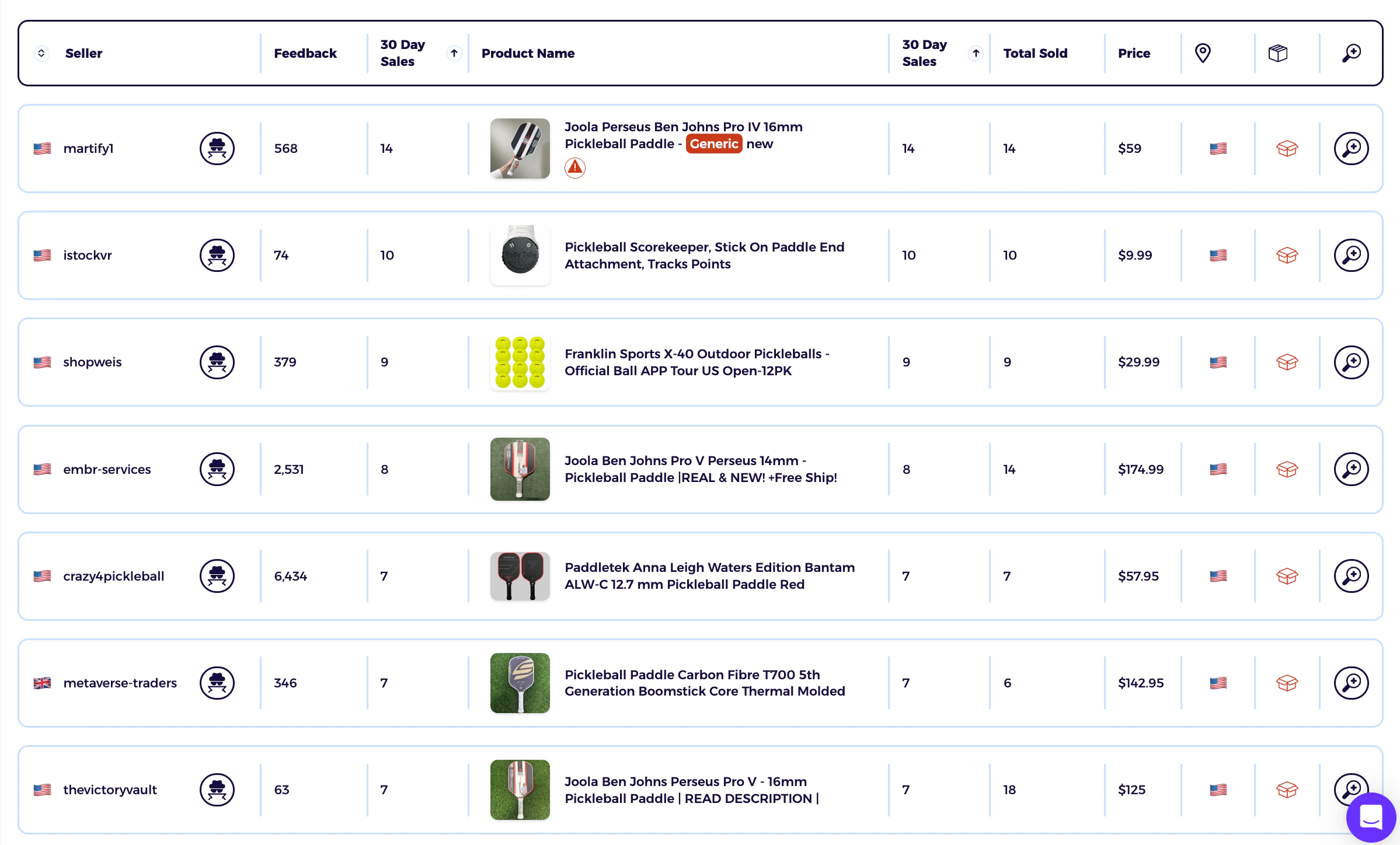Click the red box icon in martify1 row
The image size is (1400, 845).
(1287, 148)
